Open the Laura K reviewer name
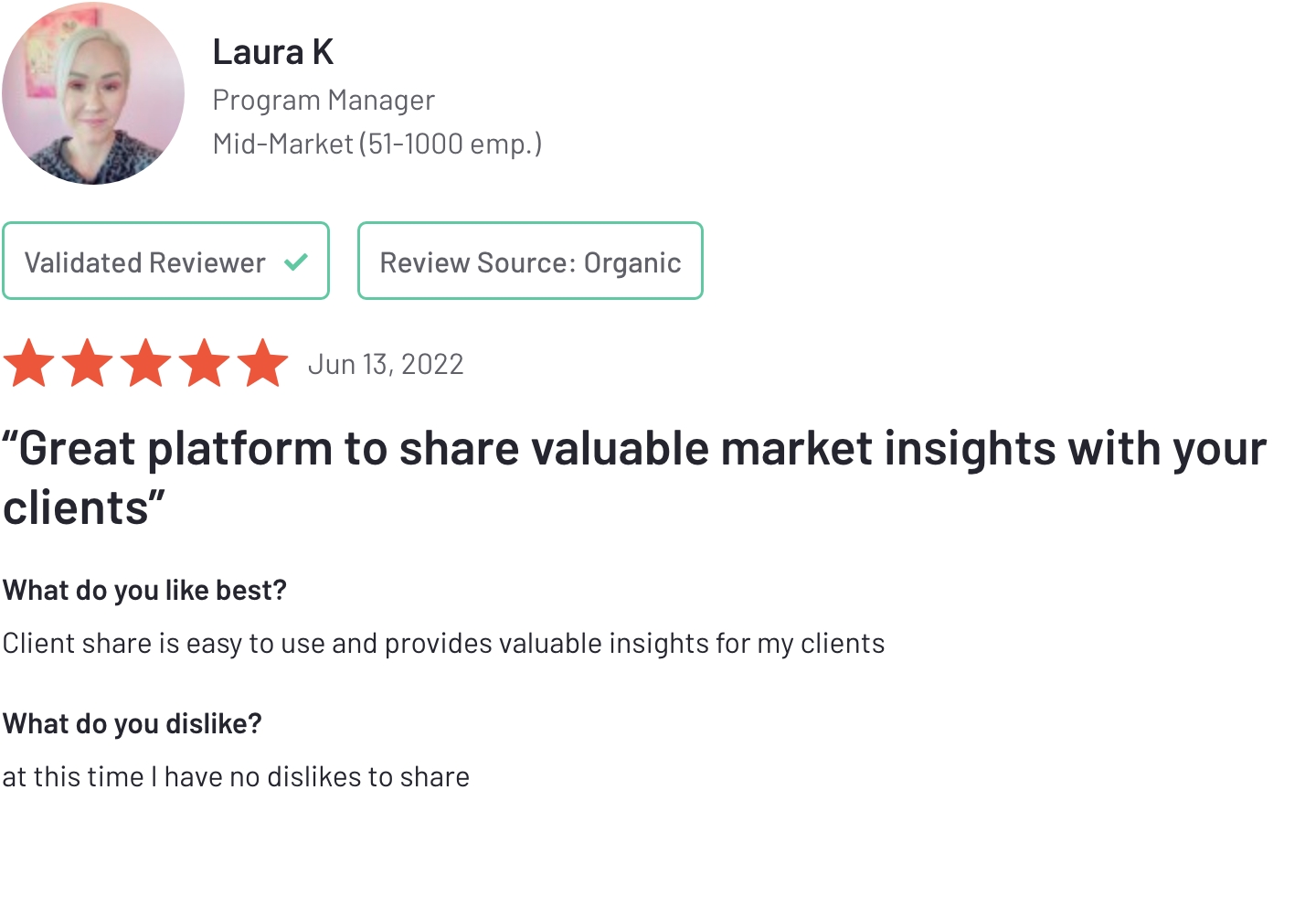This screenshot has height=897, width=1316. click(273, 52)
